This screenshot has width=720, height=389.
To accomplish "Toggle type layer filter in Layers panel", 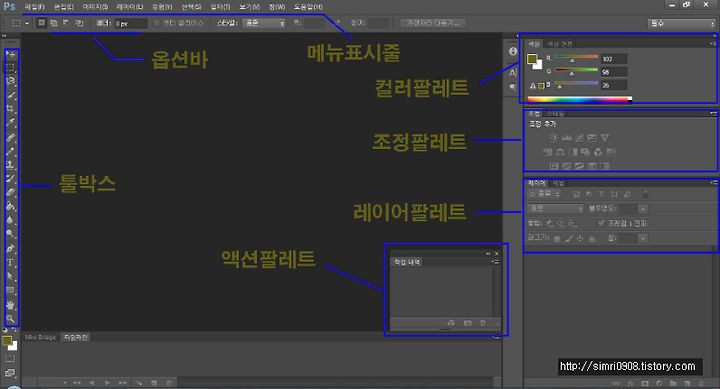I will [602, 194].
